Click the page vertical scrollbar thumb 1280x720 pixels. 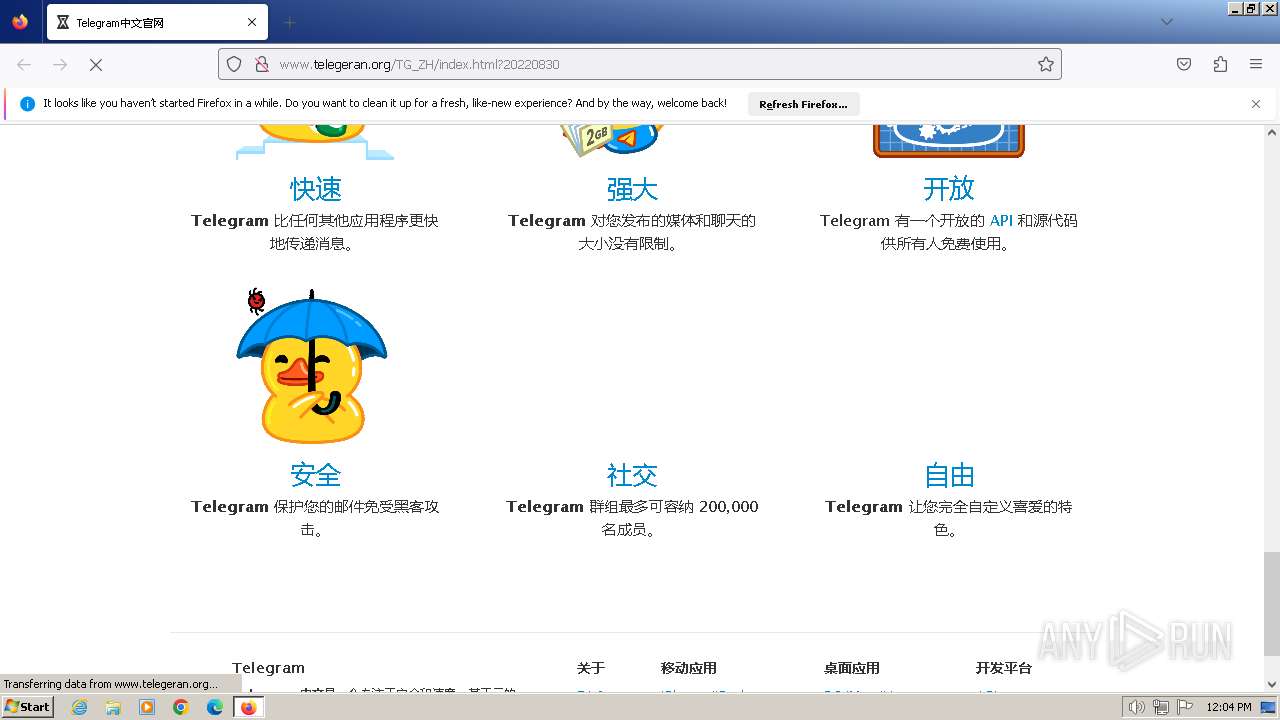1272,602
